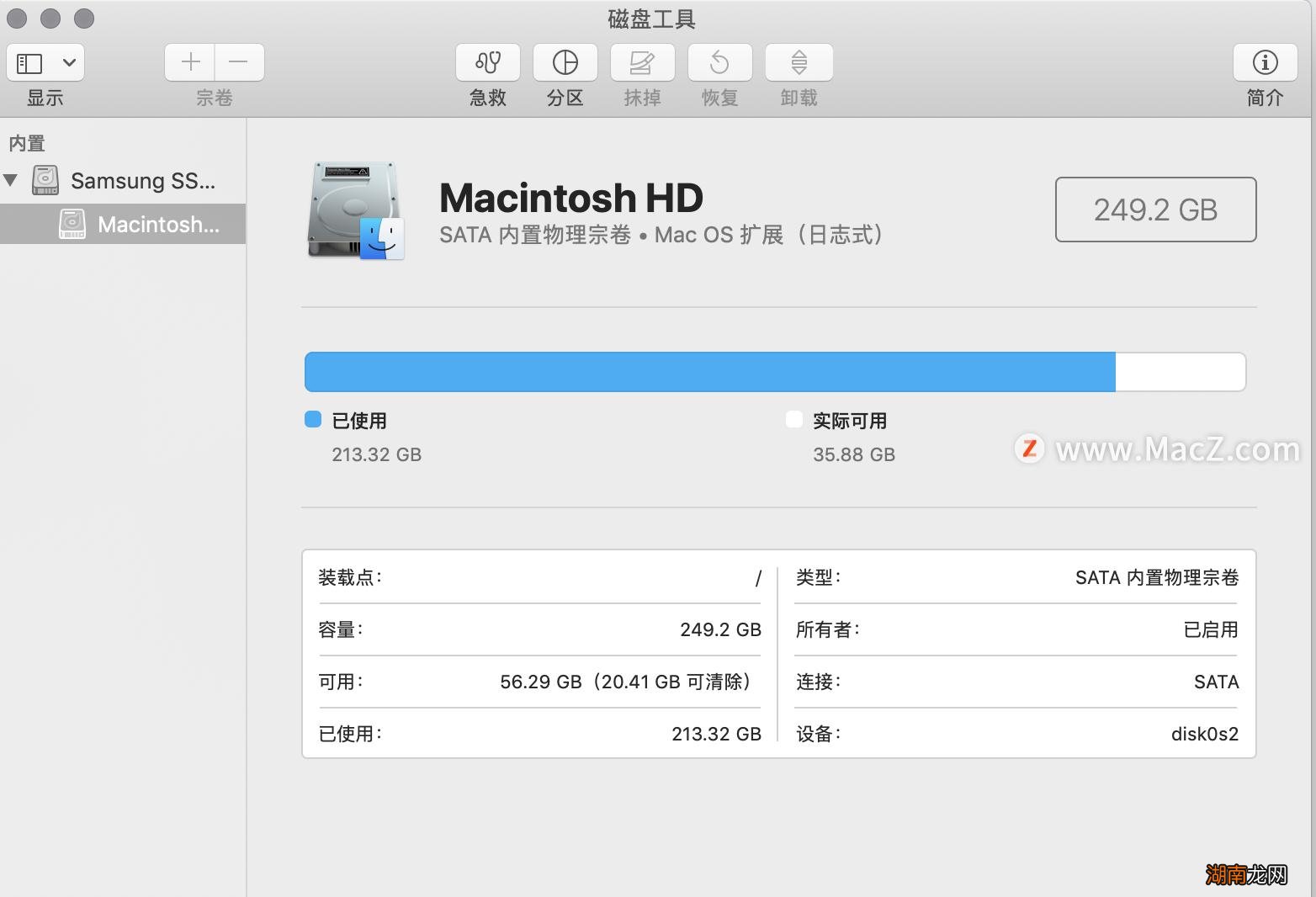Screen dimensions: 1316x897
Task: Open the Info (简介) panel
Action: pyautogui.click(x=1265, y=62)
